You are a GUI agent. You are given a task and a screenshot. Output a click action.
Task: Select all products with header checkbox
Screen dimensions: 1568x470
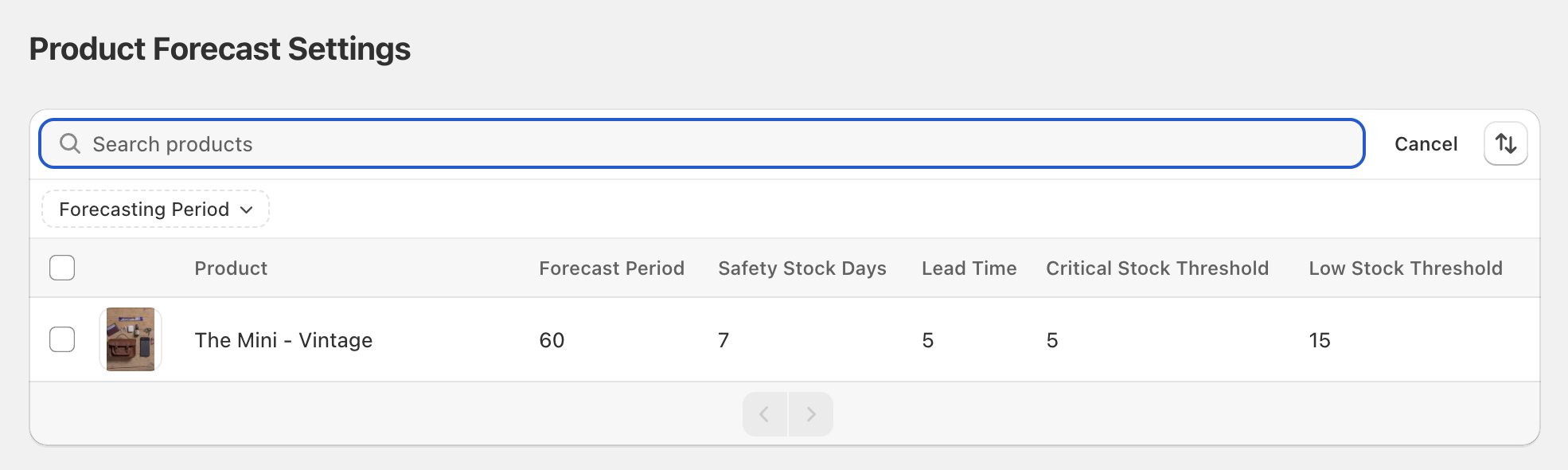point(62,268)
